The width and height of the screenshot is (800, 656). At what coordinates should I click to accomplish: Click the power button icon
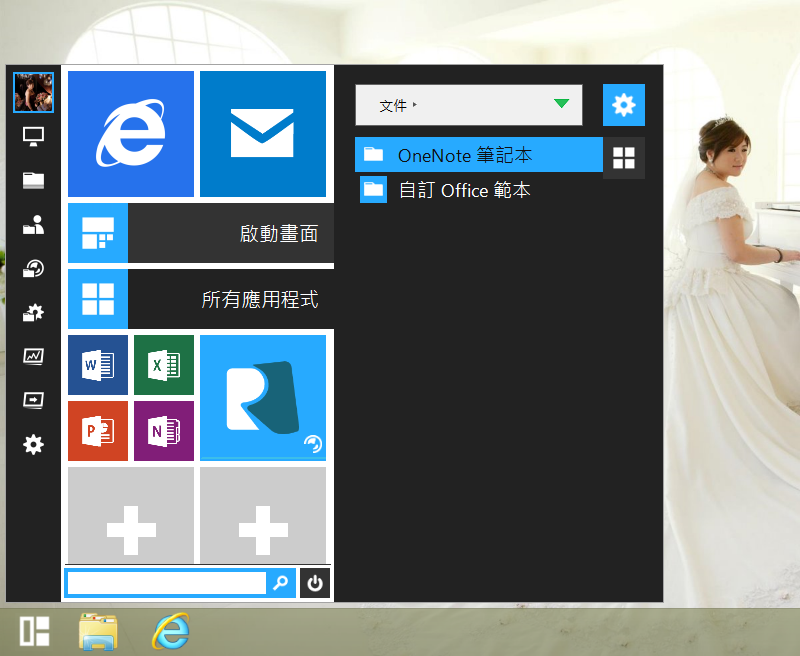[x=315, y=583]
